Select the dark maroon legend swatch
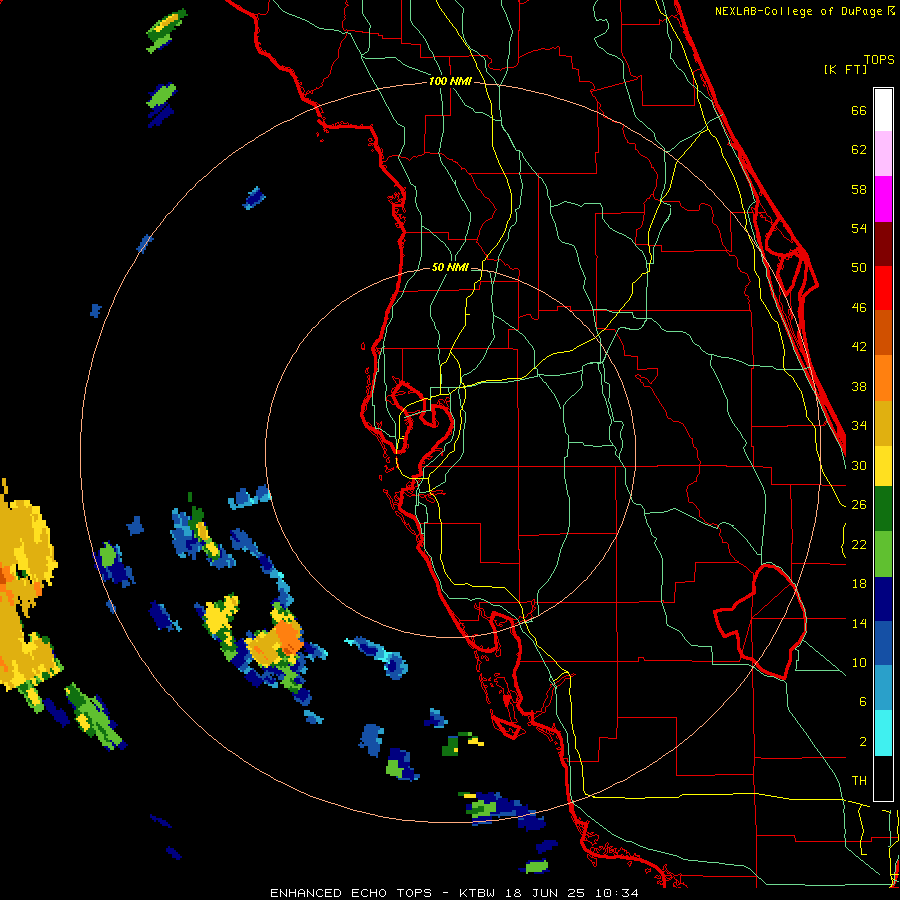 [x=883, y=244]
